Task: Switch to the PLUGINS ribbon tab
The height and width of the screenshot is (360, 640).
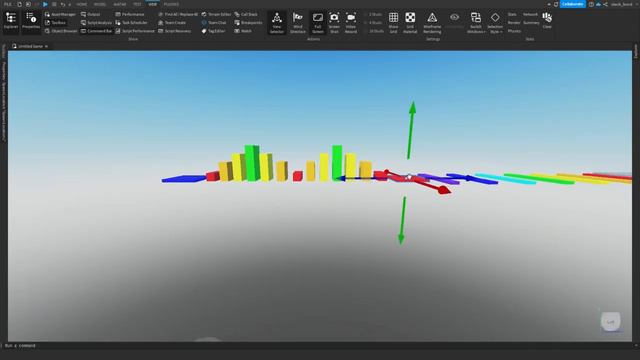Action: pyautogui.click(x=171, y=4)
